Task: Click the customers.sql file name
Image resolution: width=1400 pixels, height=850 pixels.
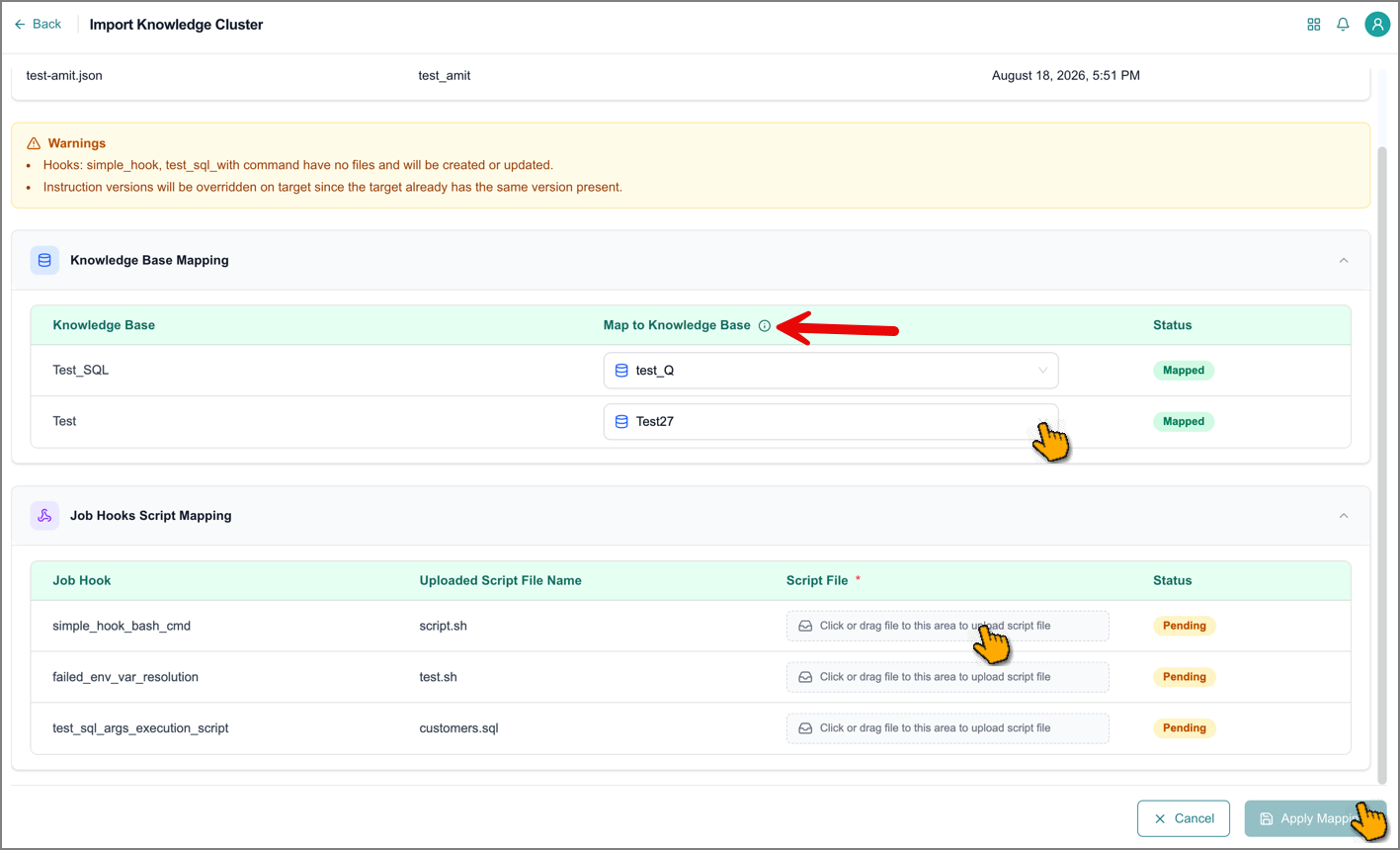Action: [x=459, y=728]
